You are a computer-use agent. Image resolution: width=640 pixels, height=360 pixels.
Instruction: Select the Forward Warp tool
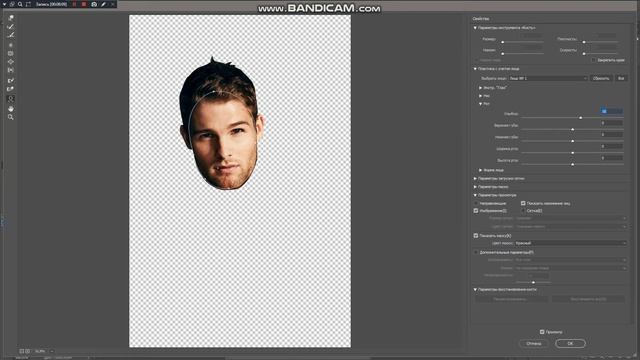(11, 18)
